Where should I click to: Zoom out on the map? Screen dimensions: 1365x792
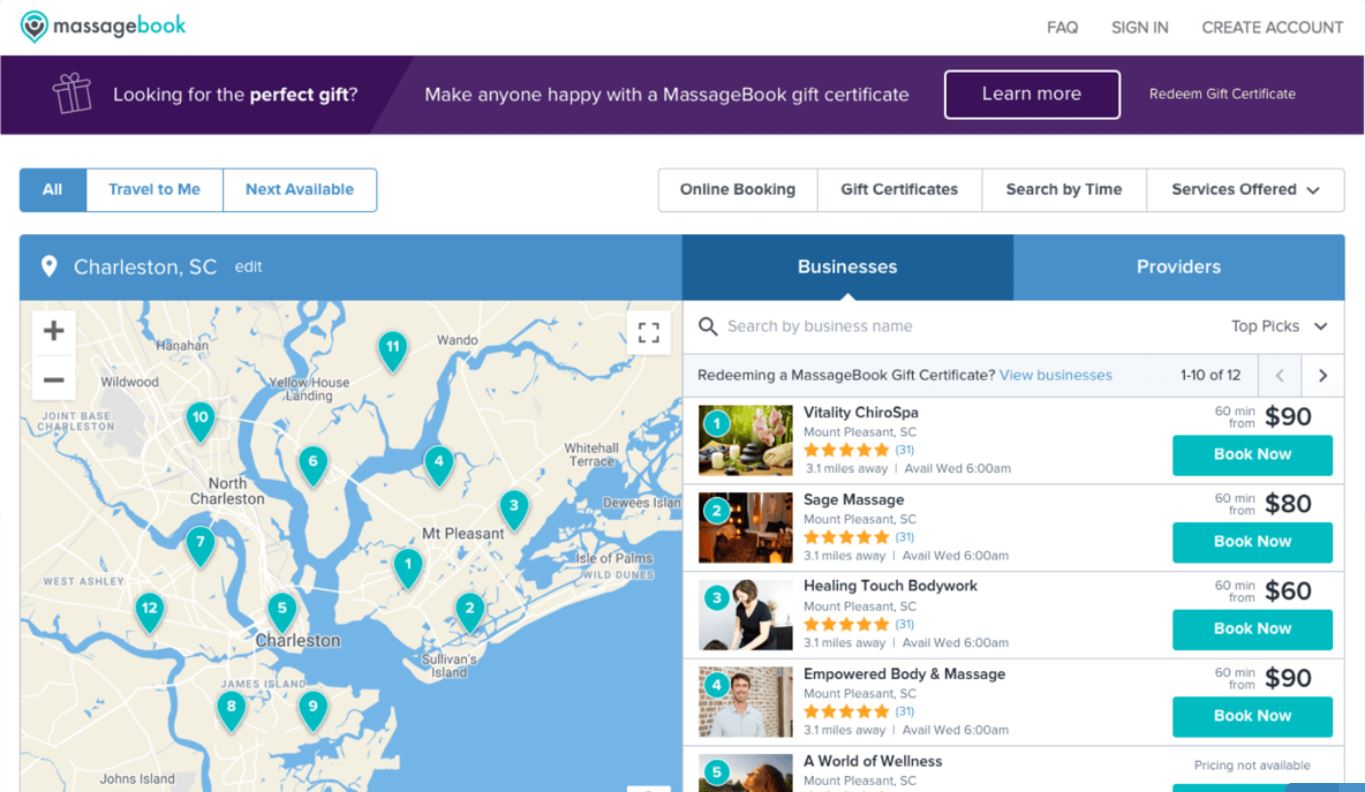pyautogui.click(x=53, y=380)
